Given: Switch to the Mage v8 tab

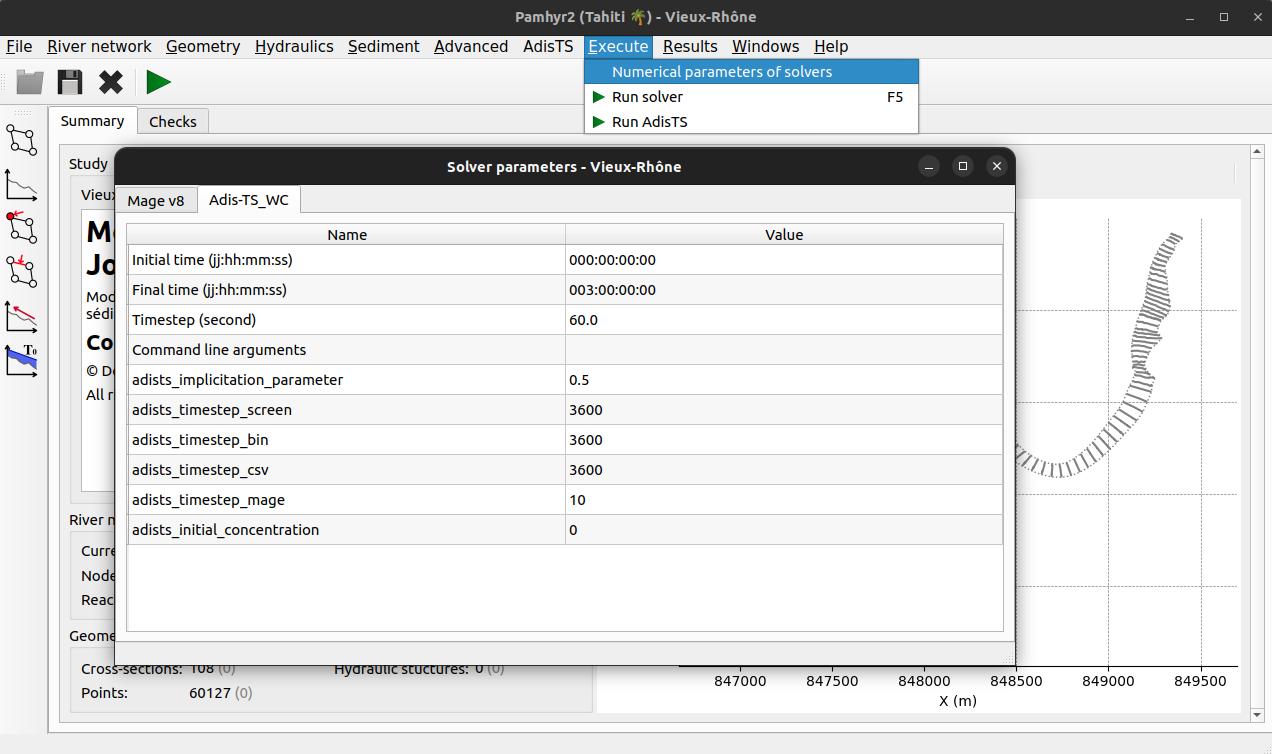Looking at the screenshot, I should click(x=156, y=200).
